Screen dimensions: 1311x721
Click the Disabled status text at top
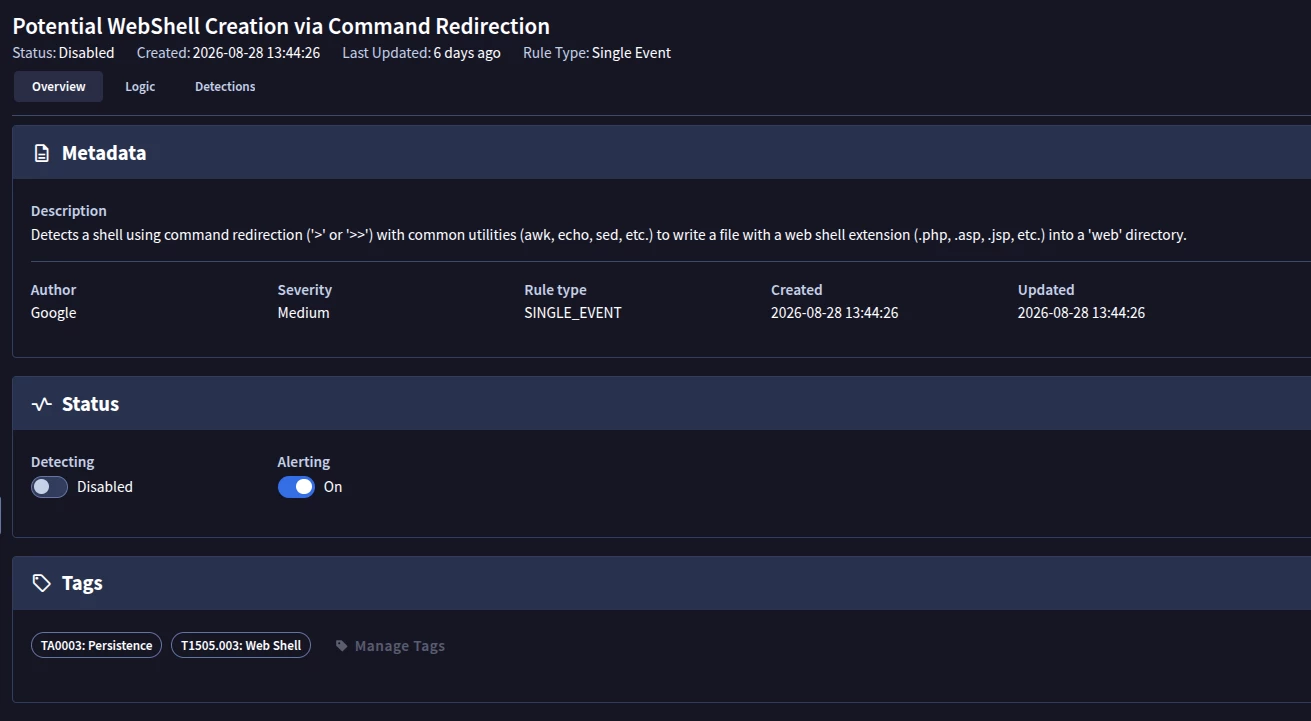pos(86,53)
